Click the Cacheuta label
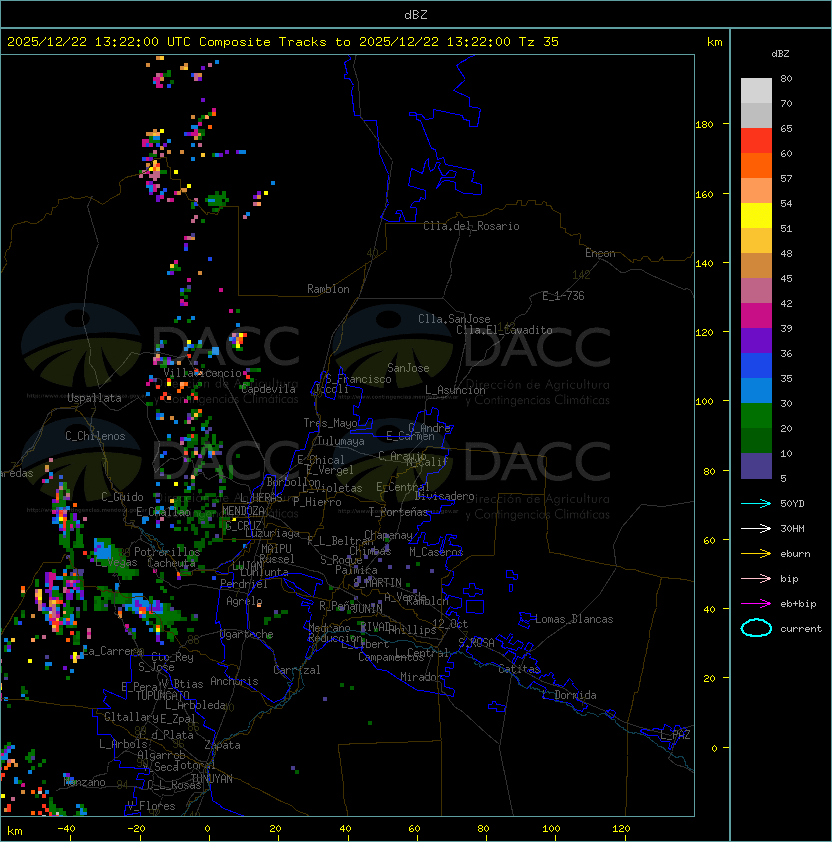This screenshot has width=832, height=842. (x=171, y=563)
